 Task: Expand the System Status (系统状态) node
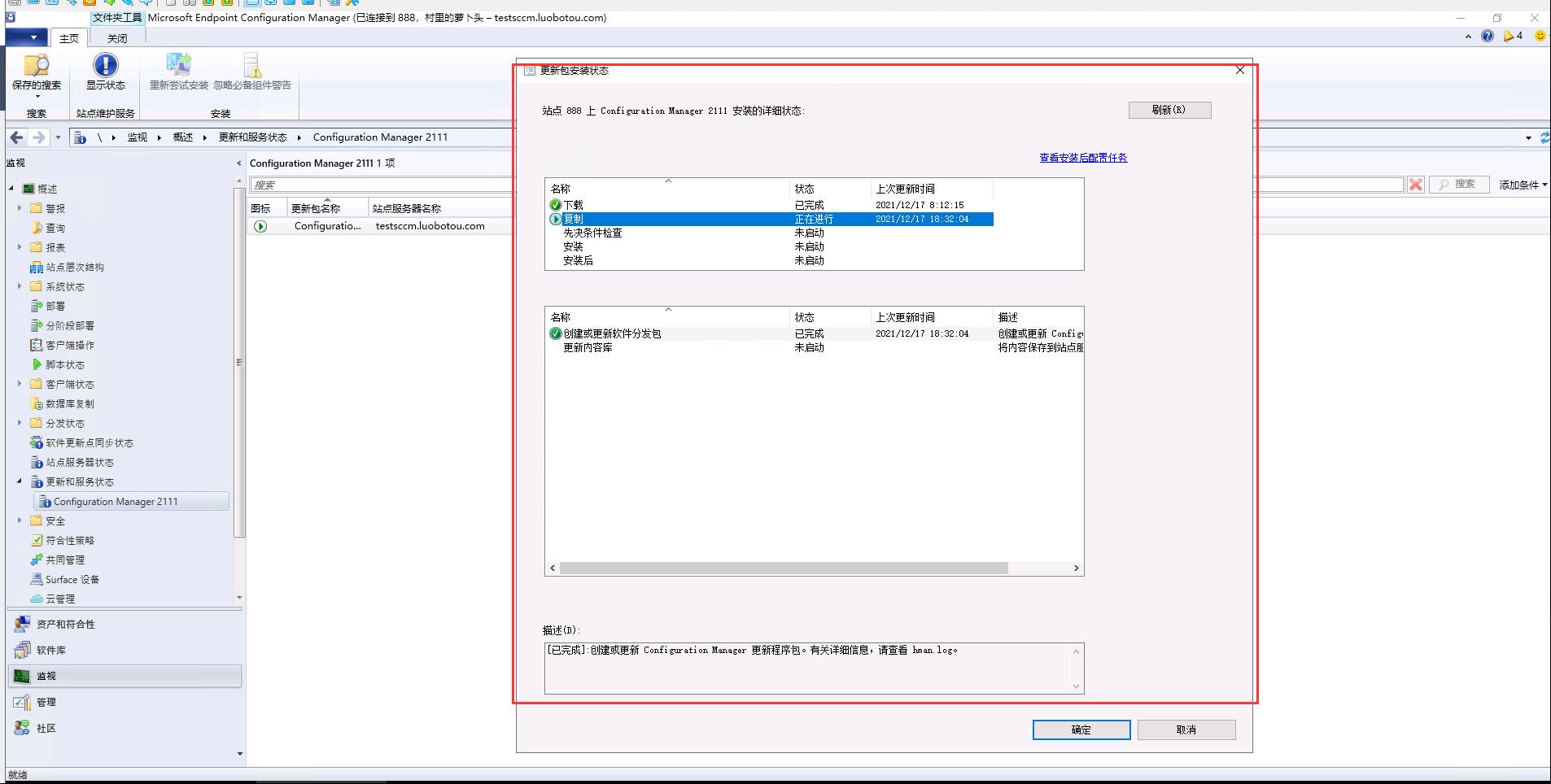point(20,286)
